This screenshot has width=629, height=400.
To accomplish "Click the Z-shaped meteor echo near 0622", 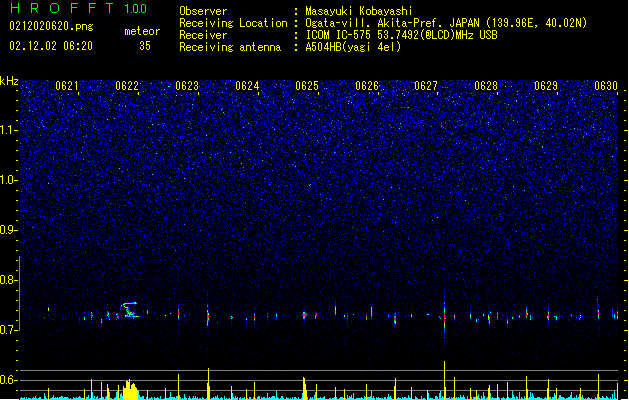I will click(x=130, y=310).
